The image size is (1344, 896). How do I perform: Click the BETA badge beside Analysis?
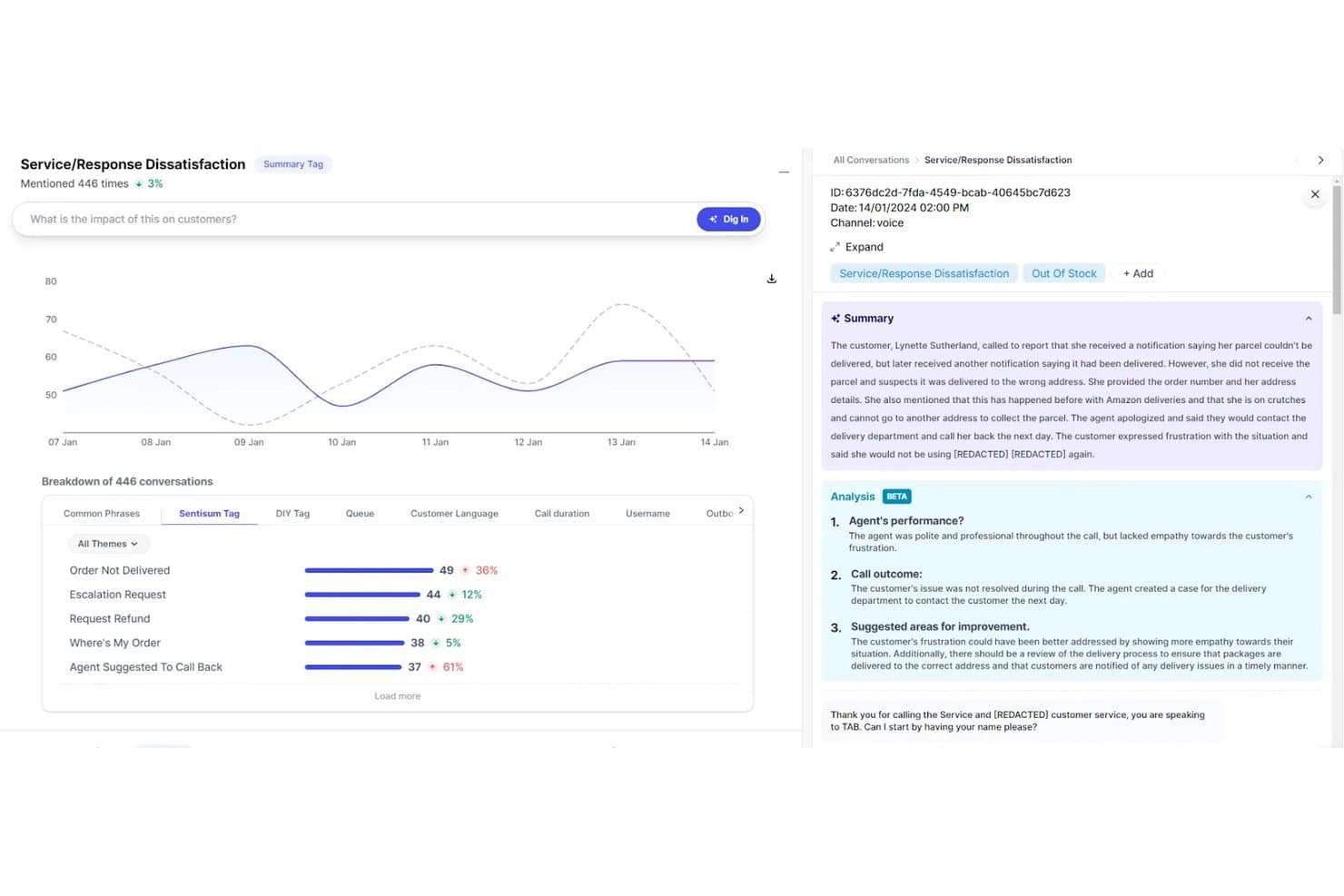[x=896, y=497]
